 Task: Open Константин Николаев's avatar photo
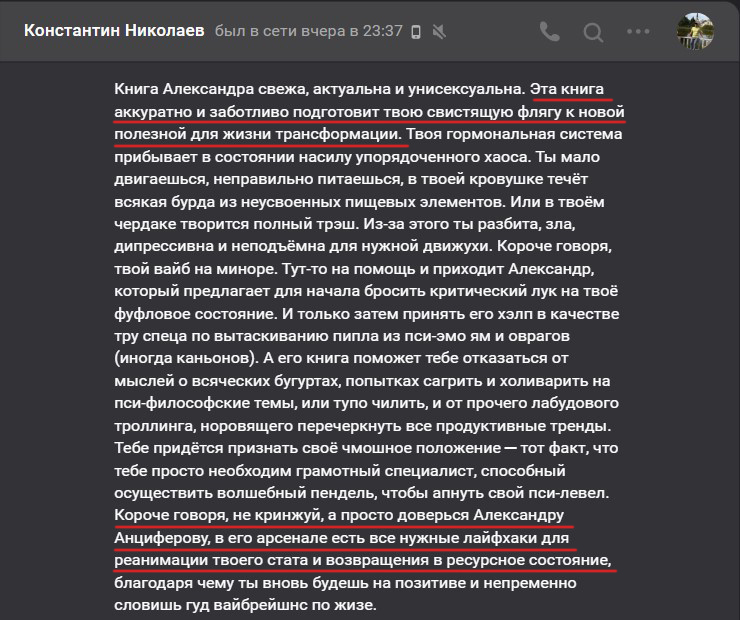point(695,31)
